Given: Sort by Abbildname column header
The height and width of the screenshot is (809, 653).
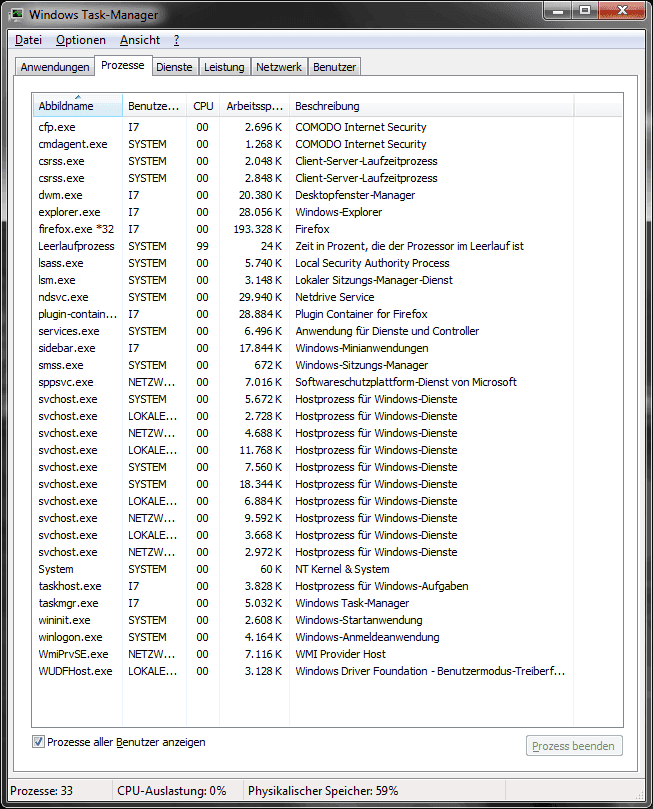Looking at the screenshot, I should pos(77,106).
